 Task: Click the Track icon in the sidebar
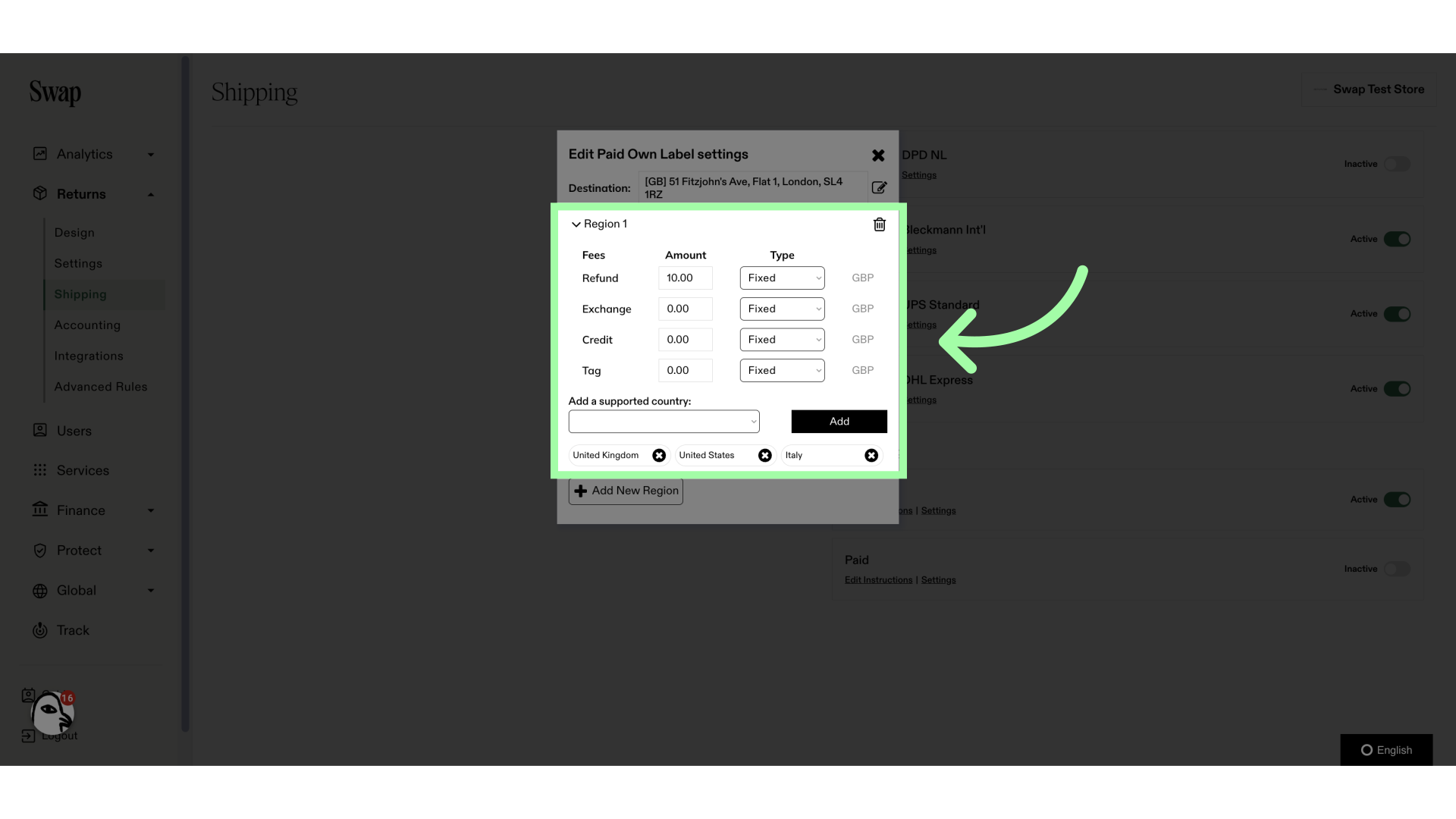click(40, 630)
